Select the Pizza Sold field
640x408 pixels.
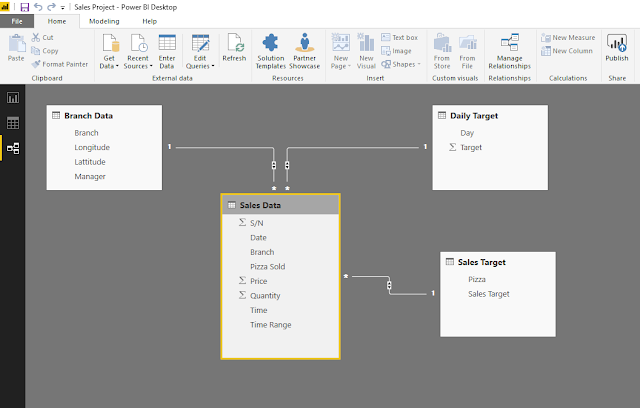tap(268, 266)
